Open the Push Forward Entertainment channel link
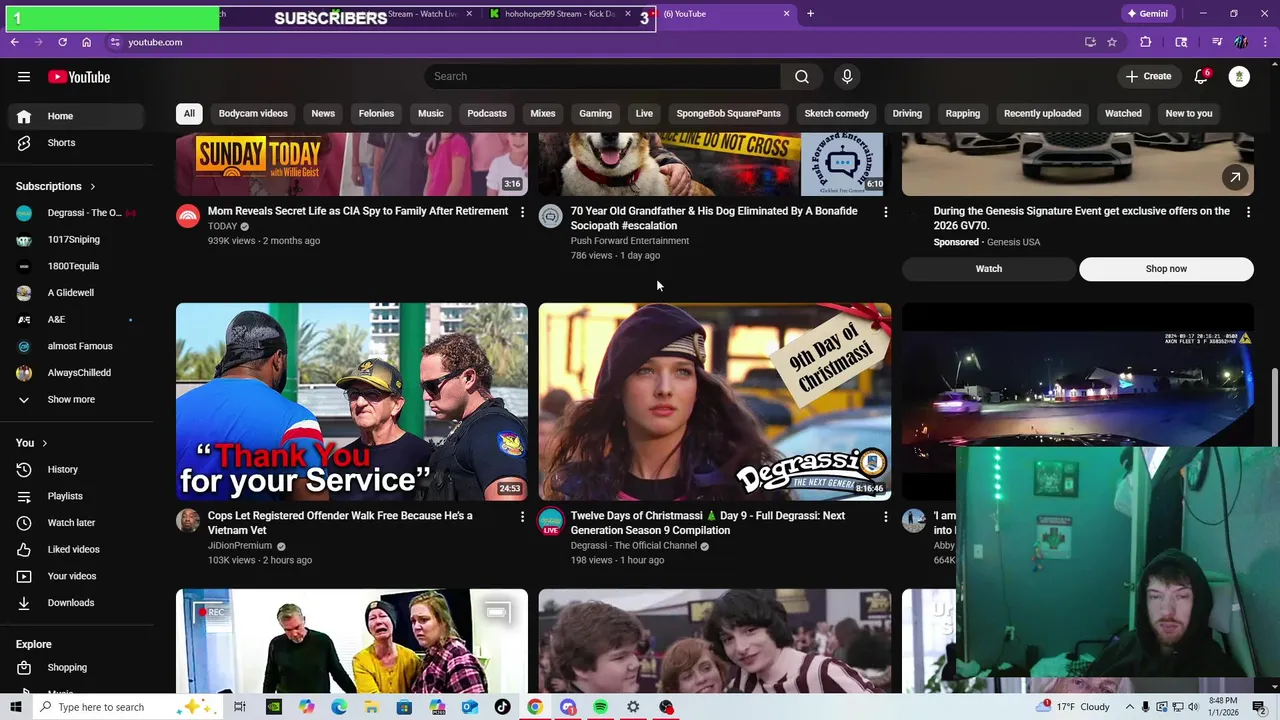 tap(630, 241)
